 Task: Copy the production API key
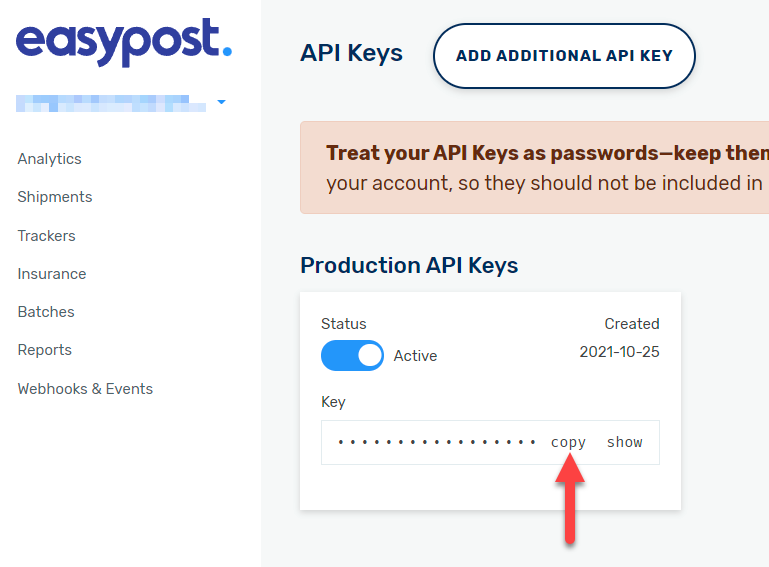coord(568,442)
